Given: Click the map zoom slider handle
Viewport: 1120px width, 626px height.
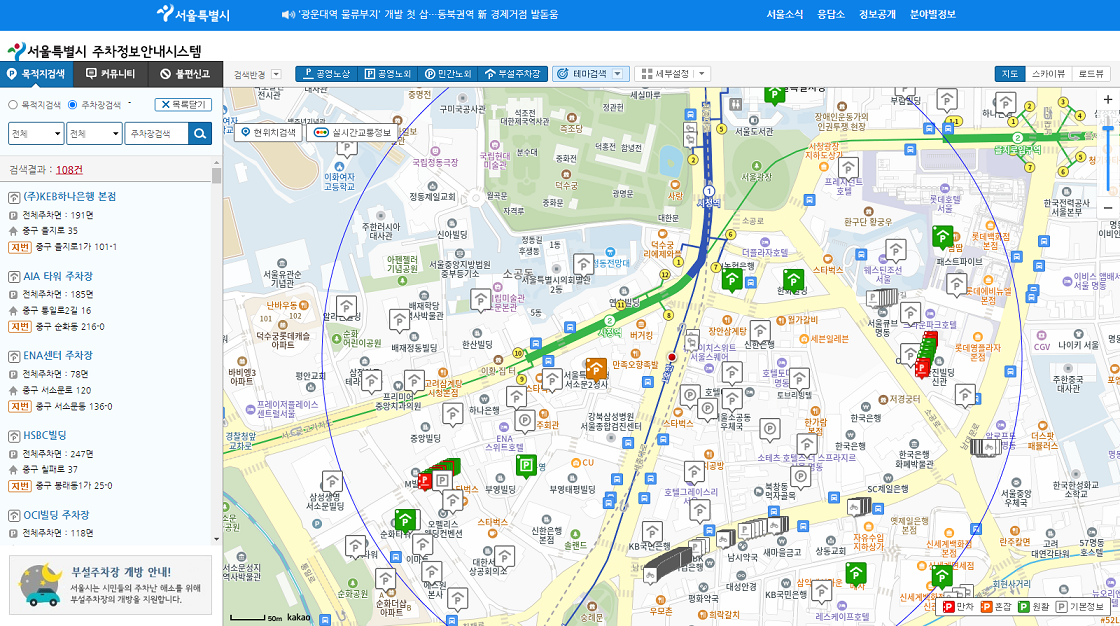Looking at the screenshot, I should tap(1108, 129).
